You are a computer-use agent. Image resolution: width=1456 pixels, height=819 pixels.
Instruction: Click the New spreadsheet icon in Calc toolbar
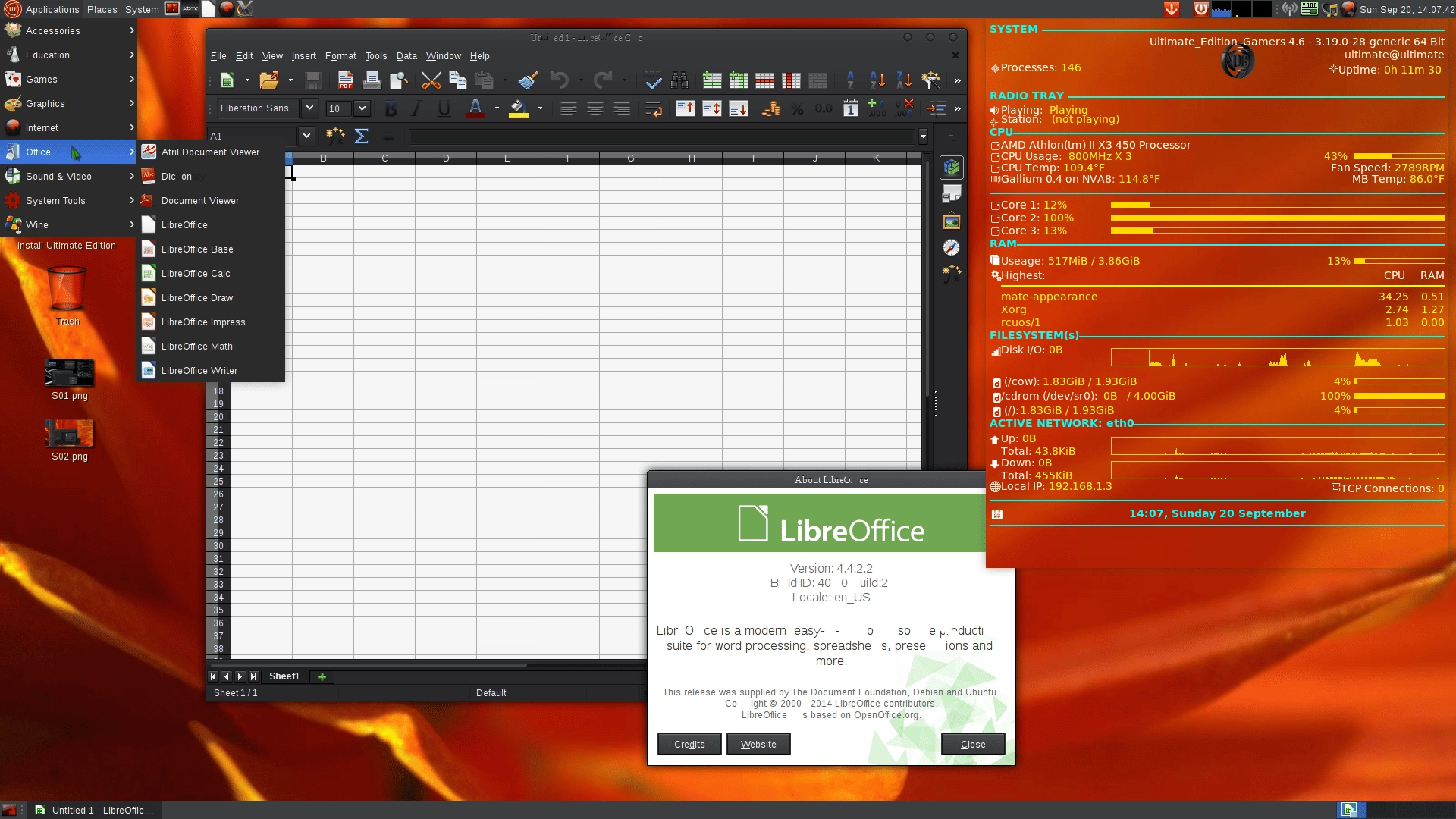tap(227, 80)
